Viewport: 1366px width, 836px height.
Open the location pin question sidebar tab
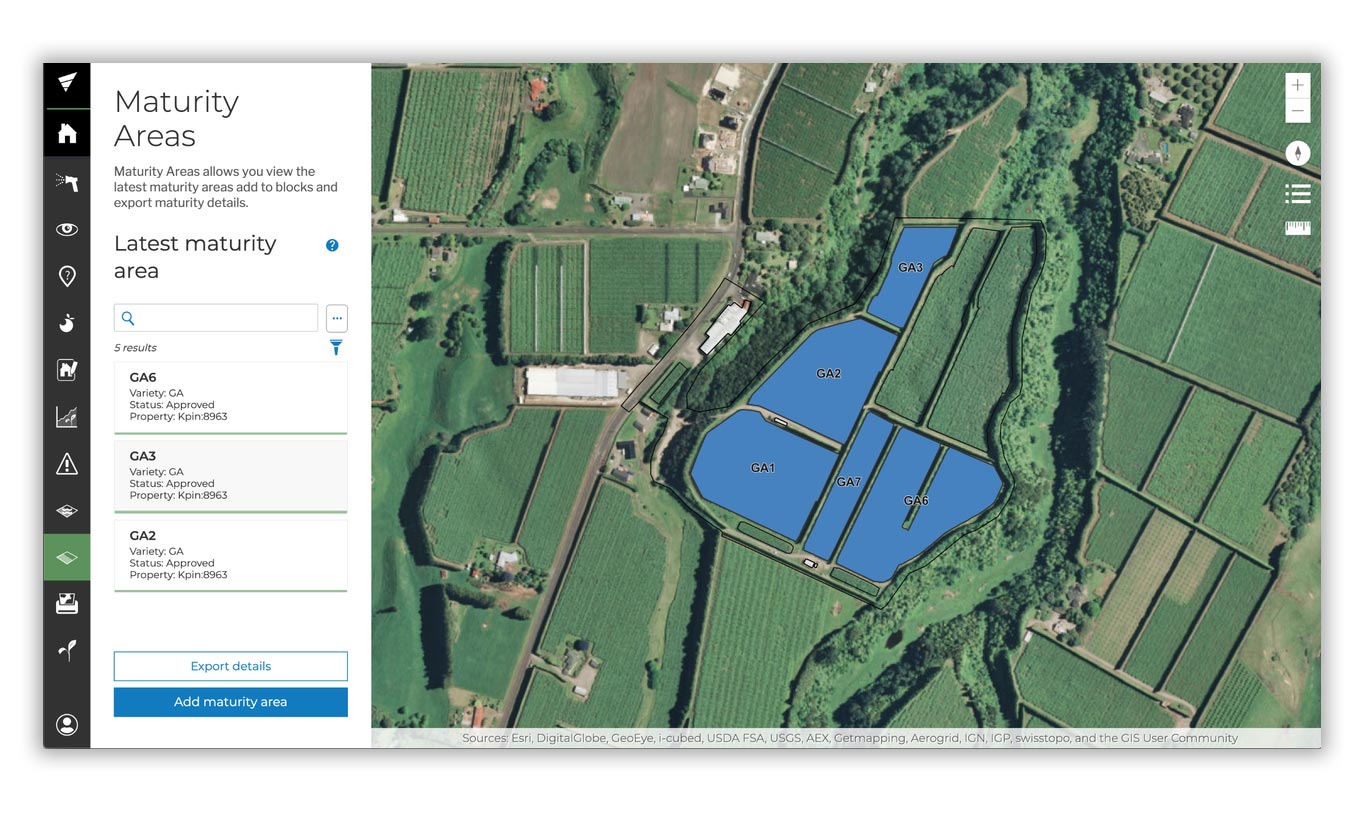(x=67, y=276)
